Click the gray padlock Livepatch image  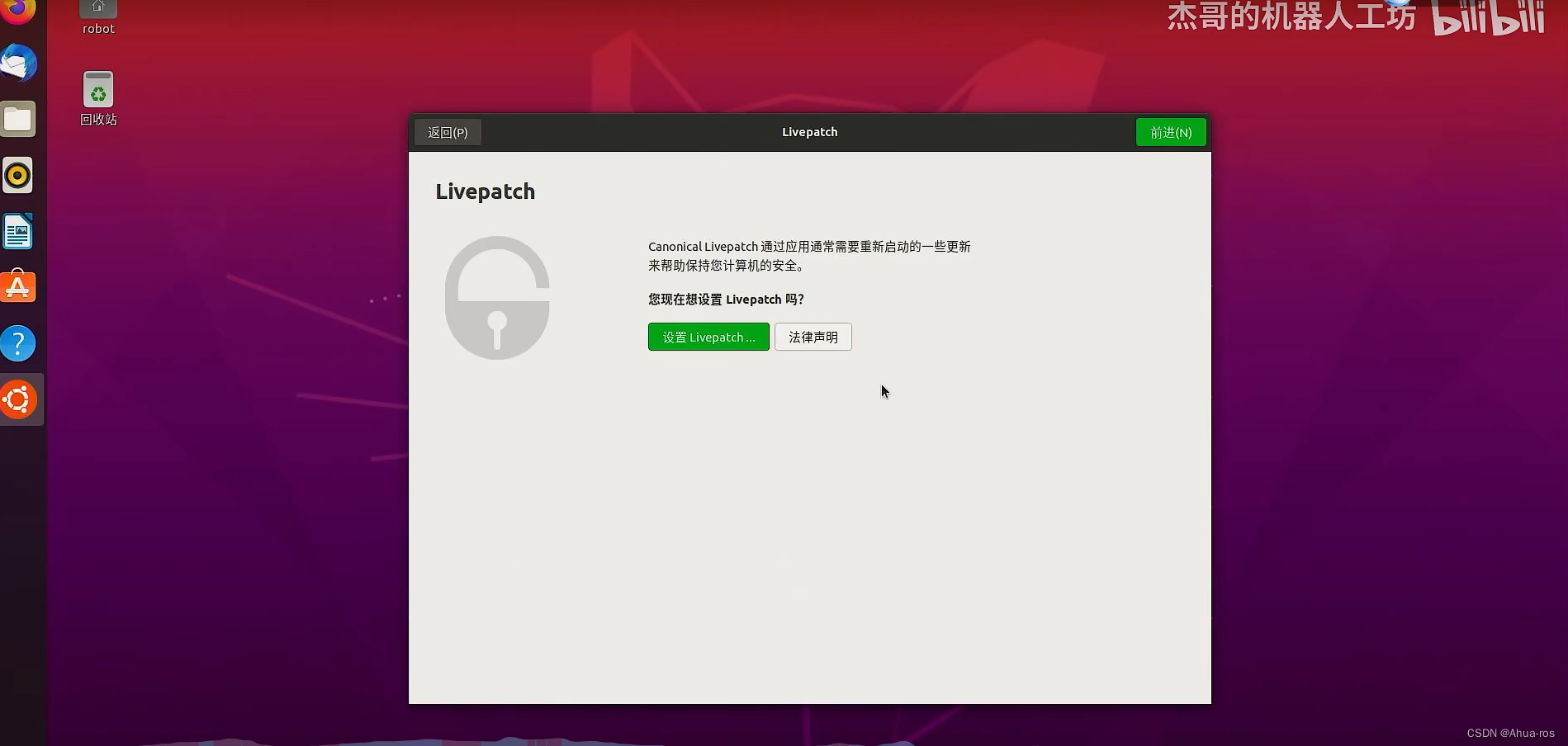click(x=497, y=298)
